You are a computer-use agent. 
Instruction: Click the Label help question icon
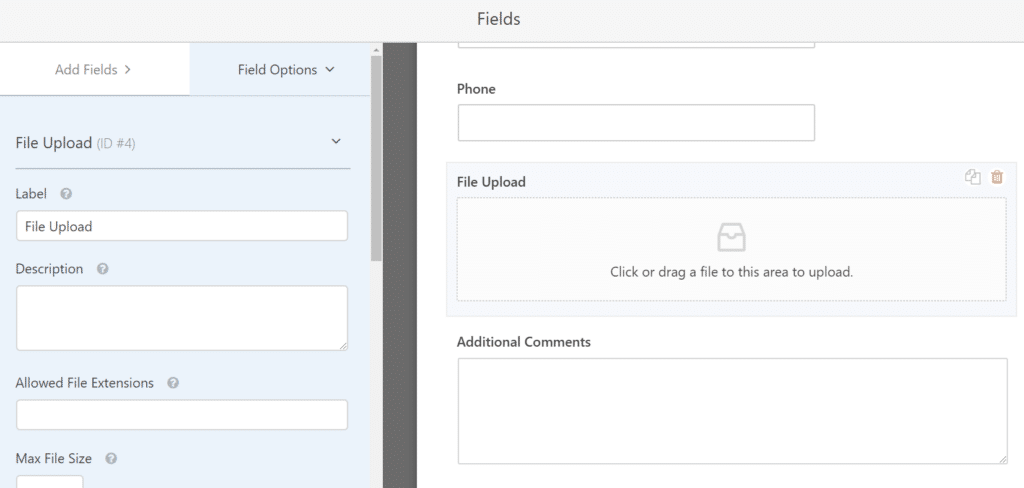(x=66, y=194)
